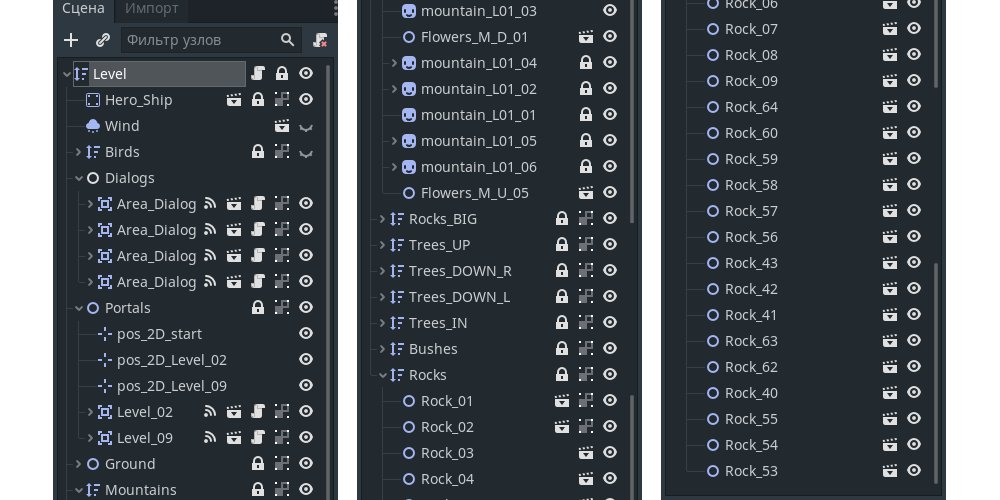The height and width of the screenshot is (500, 1000).
Task: Instance a child scene via link icon
Action: pos(102,40)
